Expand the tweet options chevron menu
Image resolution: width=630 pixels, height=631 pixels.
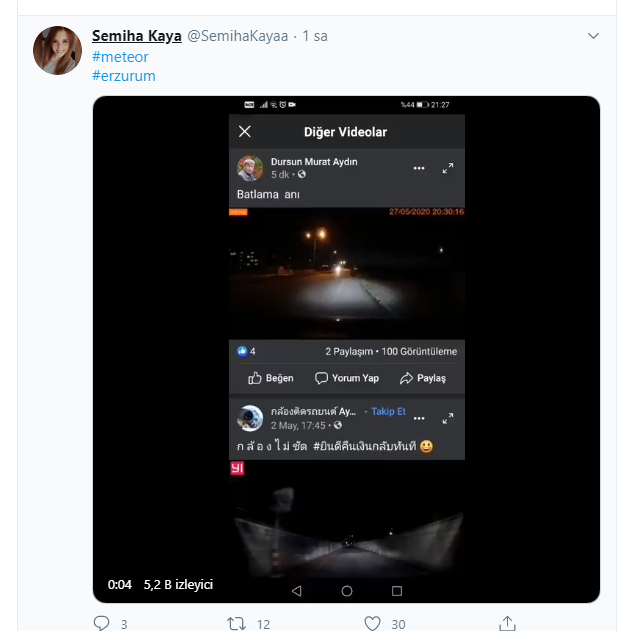tap(593, 36)
